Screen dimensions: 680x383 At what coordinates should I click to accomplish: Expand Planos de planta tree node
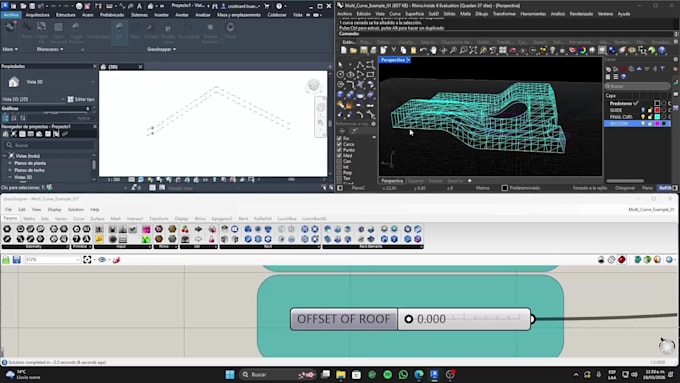10,163
